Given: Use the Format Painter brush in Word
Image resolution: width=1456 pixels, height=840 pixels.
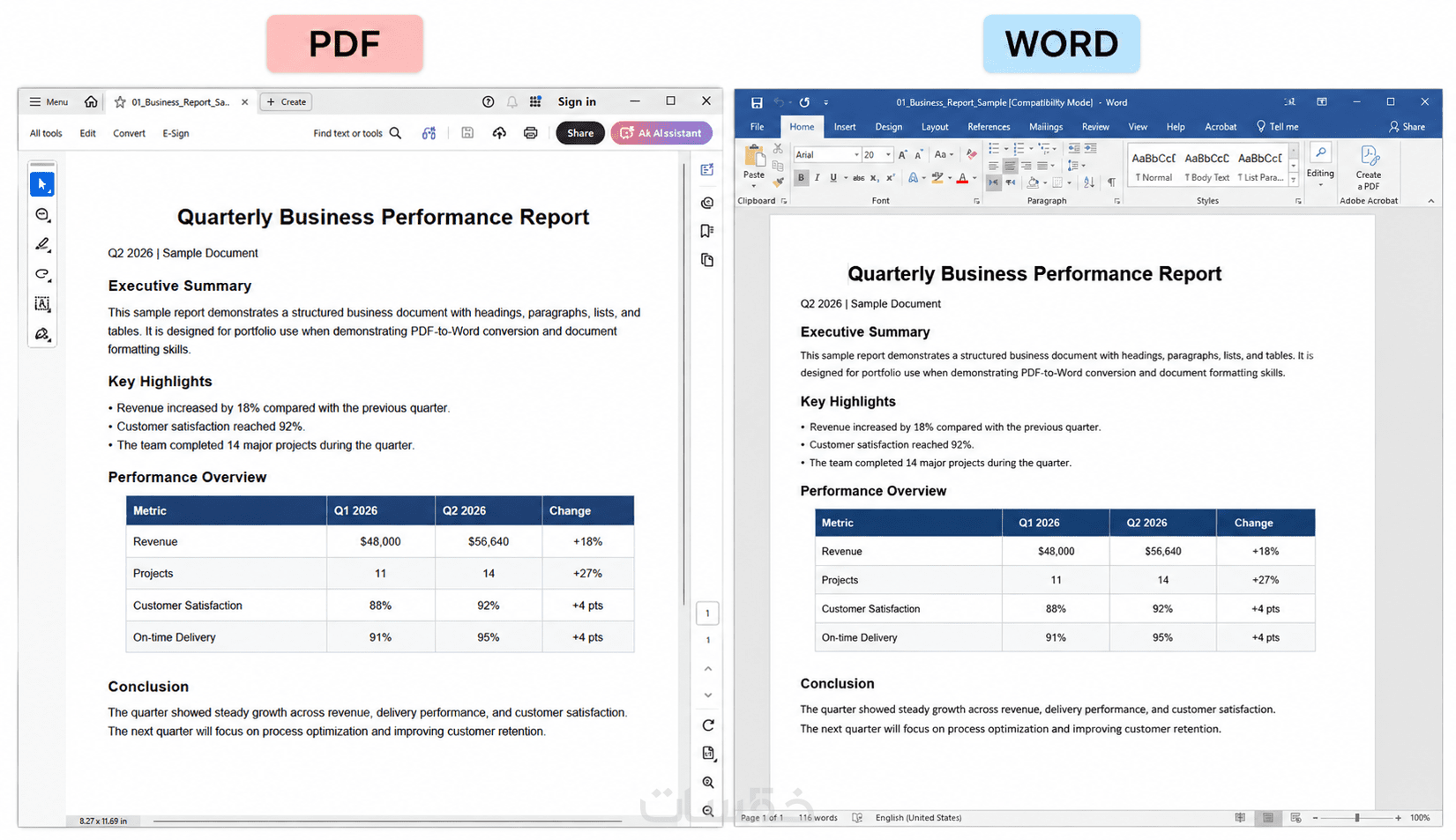Looking at the screenshot, I should (x=778, y=182).
